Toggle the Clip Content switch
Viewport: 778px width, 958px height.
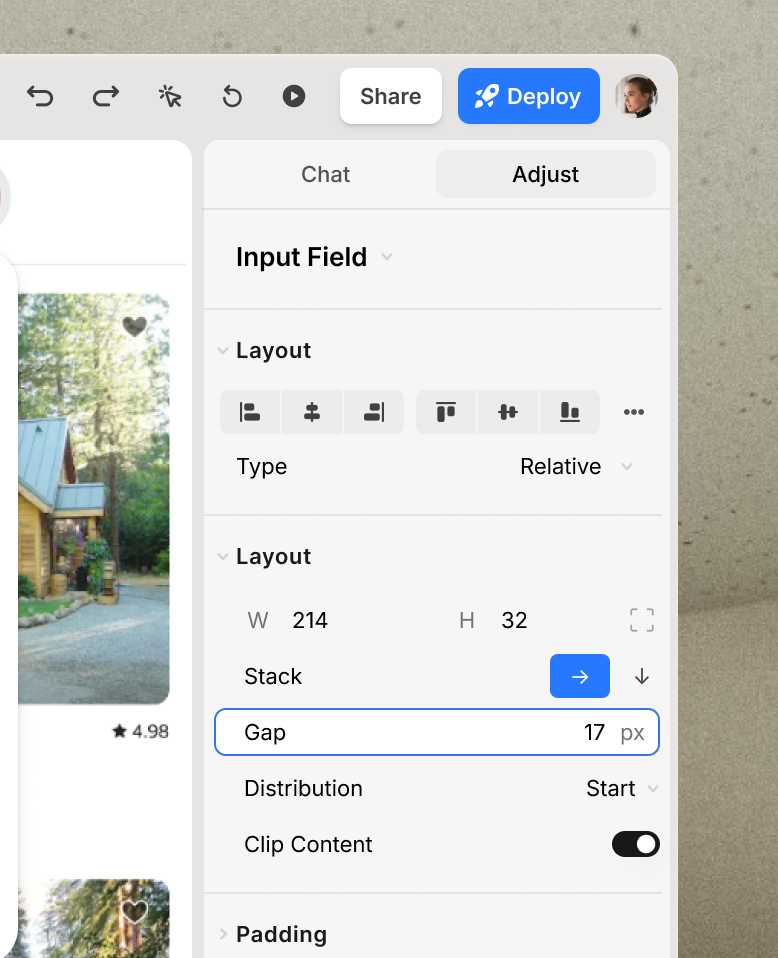(x=635, y=844)
